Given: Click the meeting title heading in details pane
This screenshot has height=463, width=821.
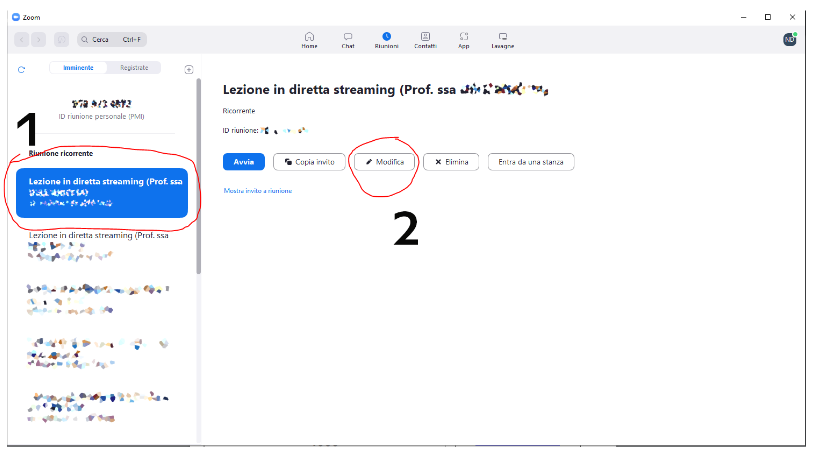Looking at the screenshot, I should (x=385, y=90).
